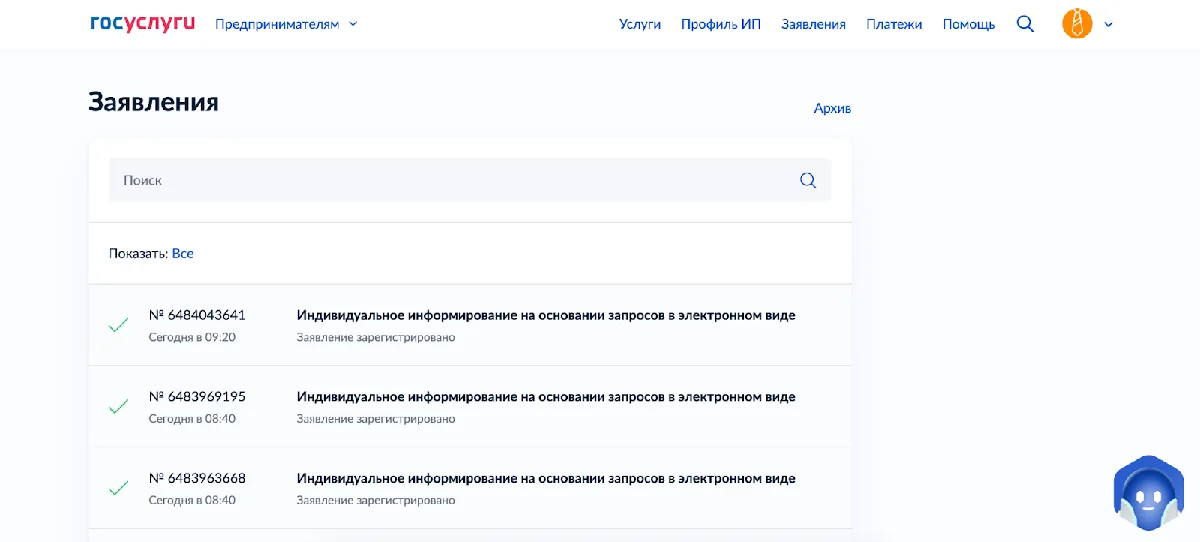This screenshot has height=542, width=1200.
Task: Open Платежи menu item
Action: (895, 24)
